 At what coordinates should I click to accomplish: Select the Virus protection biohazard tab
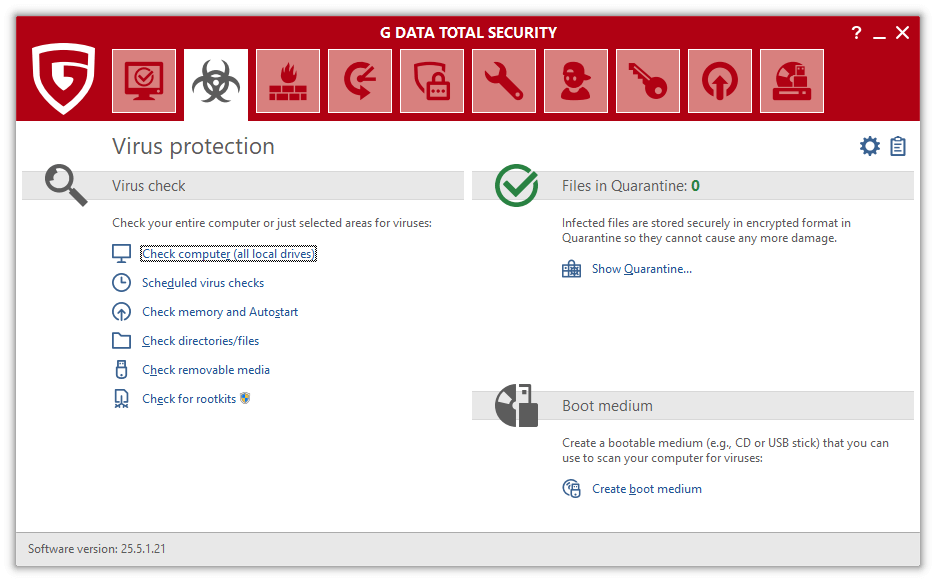(x=216, y=84)
